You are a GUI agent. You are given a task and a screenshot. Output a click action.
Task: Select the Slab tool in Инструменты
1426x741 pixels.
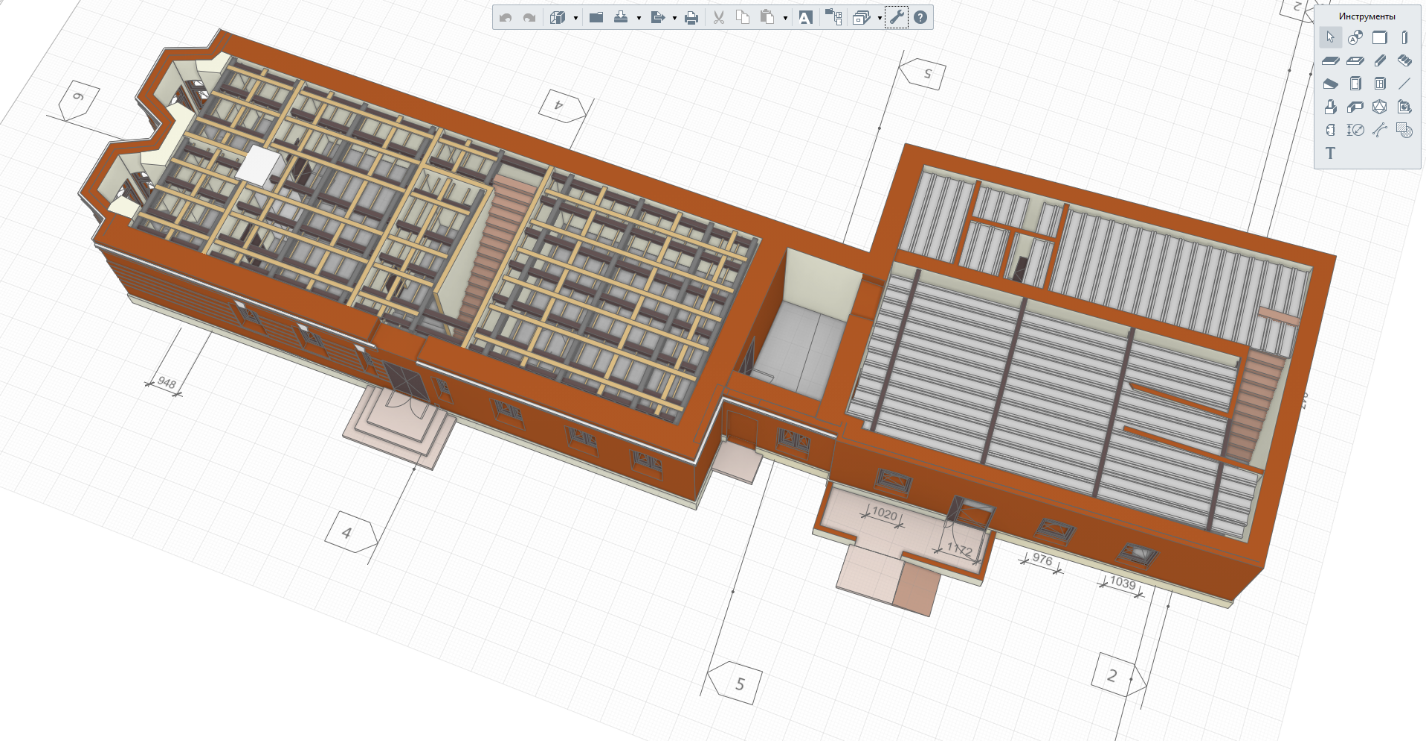point(1330,61)
